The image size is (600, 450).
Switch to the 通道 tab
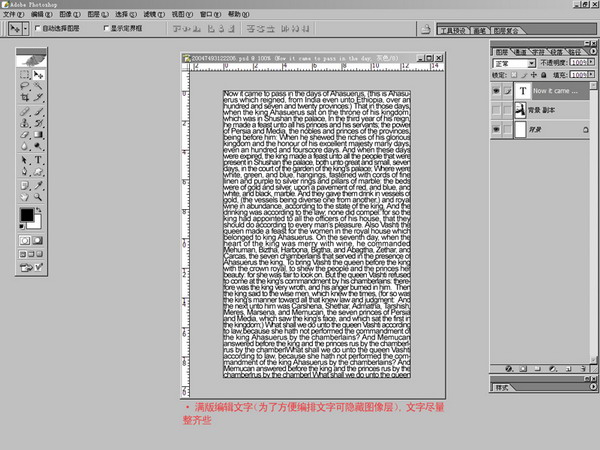(x=521, y=51)
